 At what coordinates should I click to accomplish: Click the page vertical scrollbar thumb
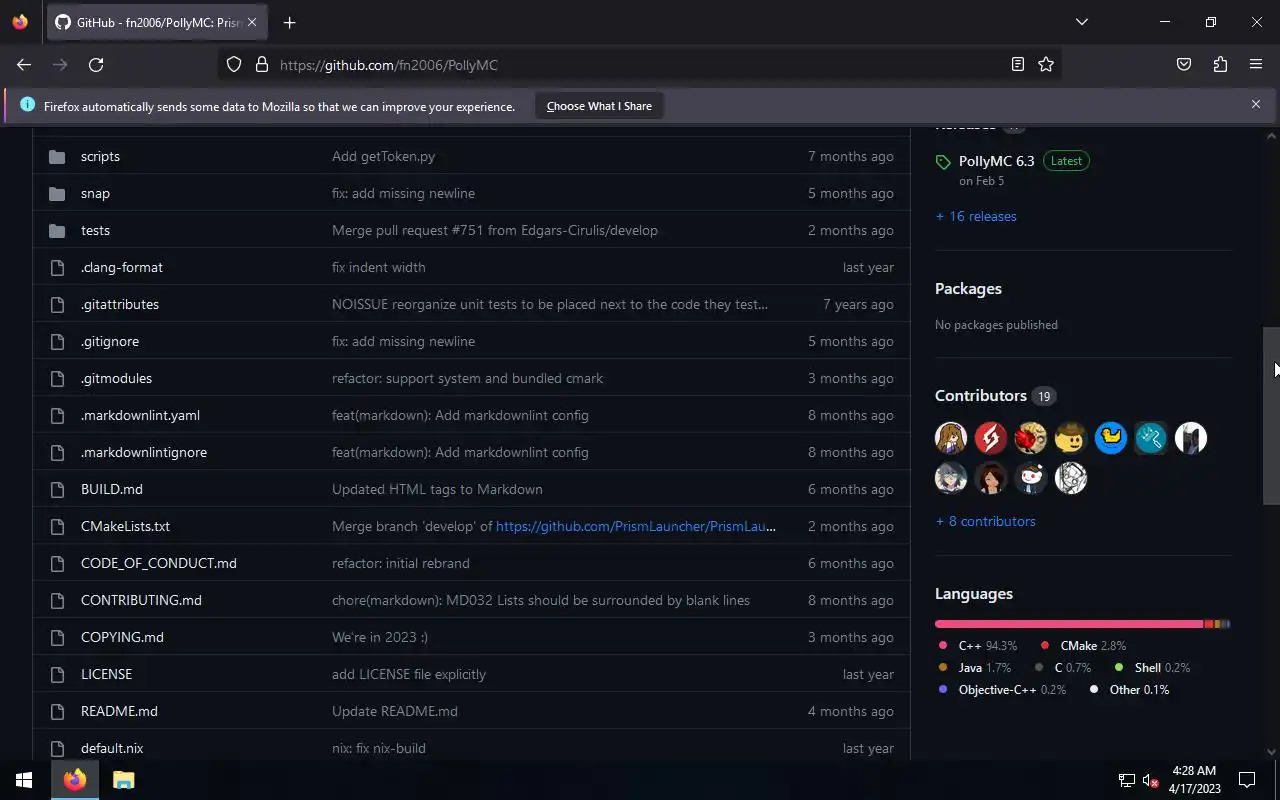tap(1271, 415)
